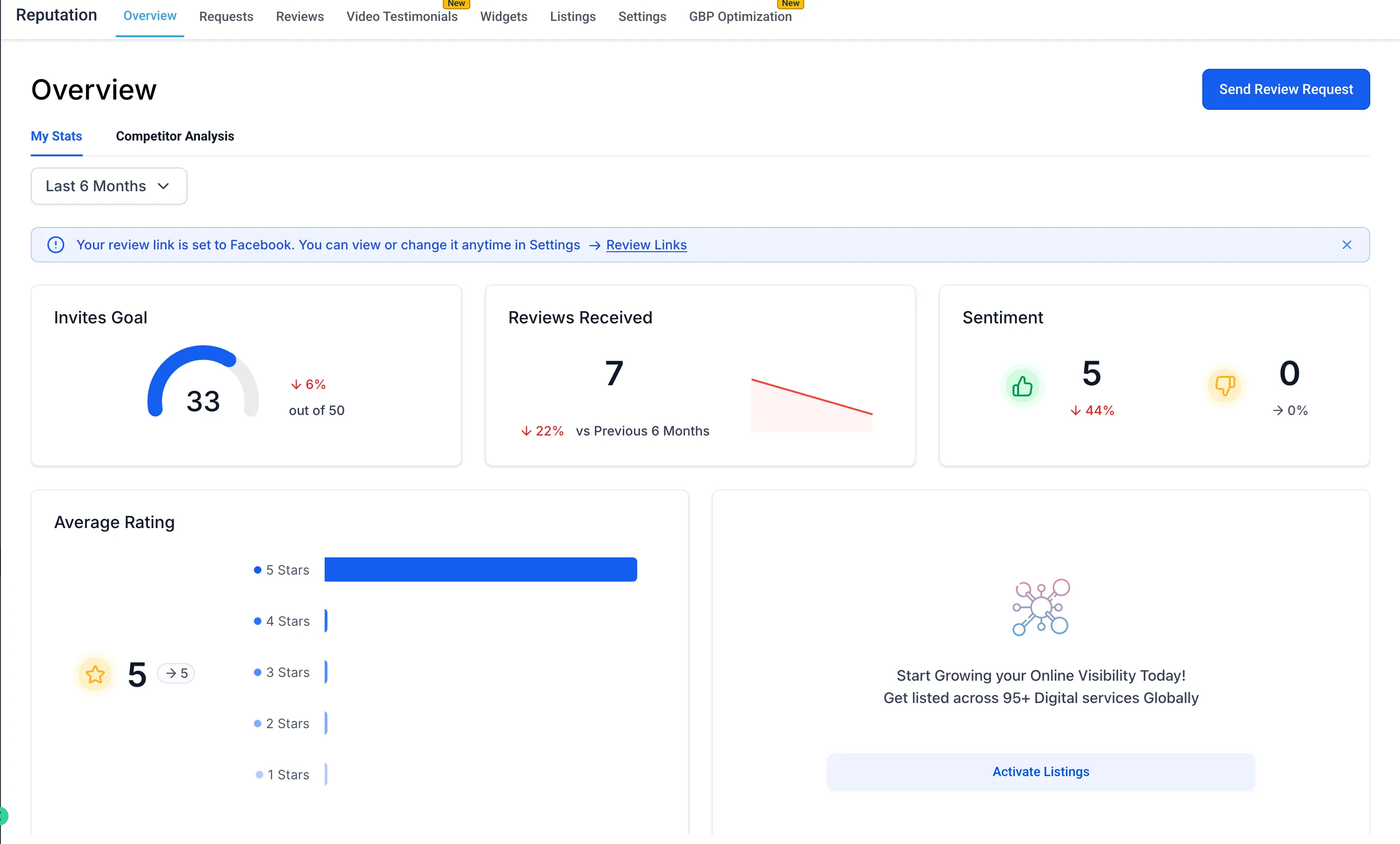
Task: Click the Reviews Received trend chart
Action: pos(811,405)
